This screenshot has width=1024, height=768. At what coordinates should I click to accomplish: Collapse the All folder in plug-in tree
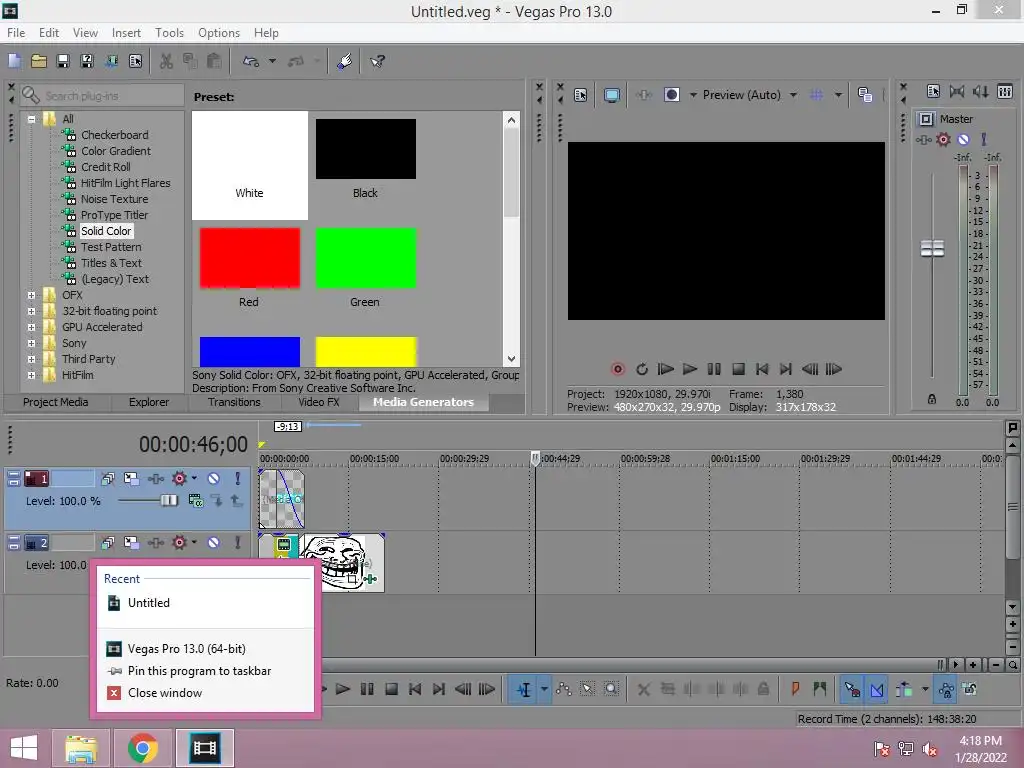point(31,119)
